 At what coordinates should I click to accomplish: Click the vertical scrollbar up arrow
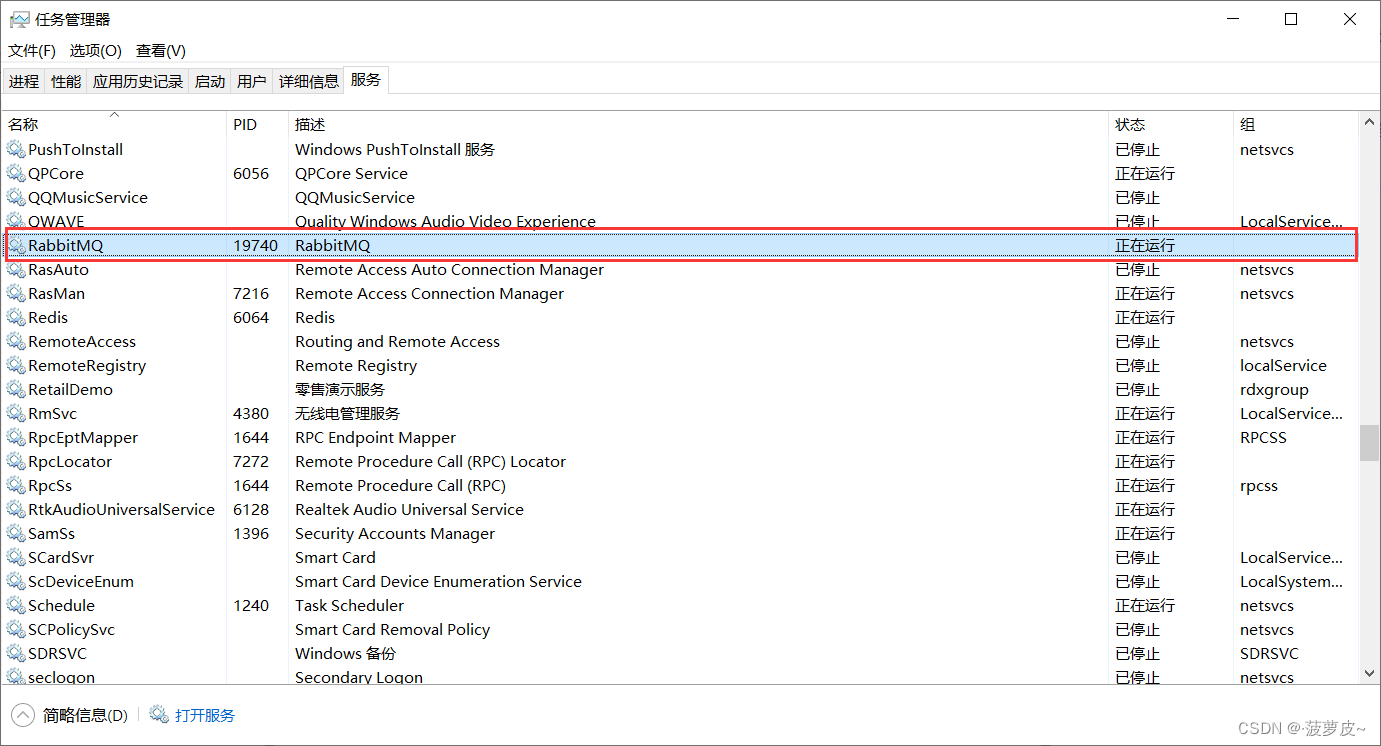coord(1369,121)
